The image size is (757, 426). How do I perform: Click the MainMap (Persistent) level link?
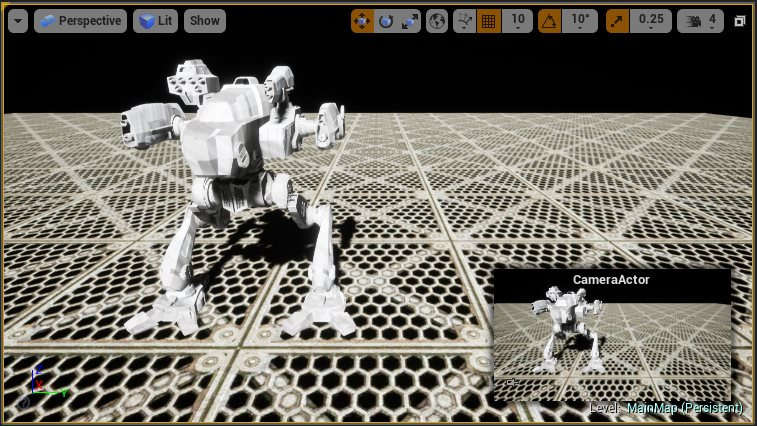[x=685, y=408]
